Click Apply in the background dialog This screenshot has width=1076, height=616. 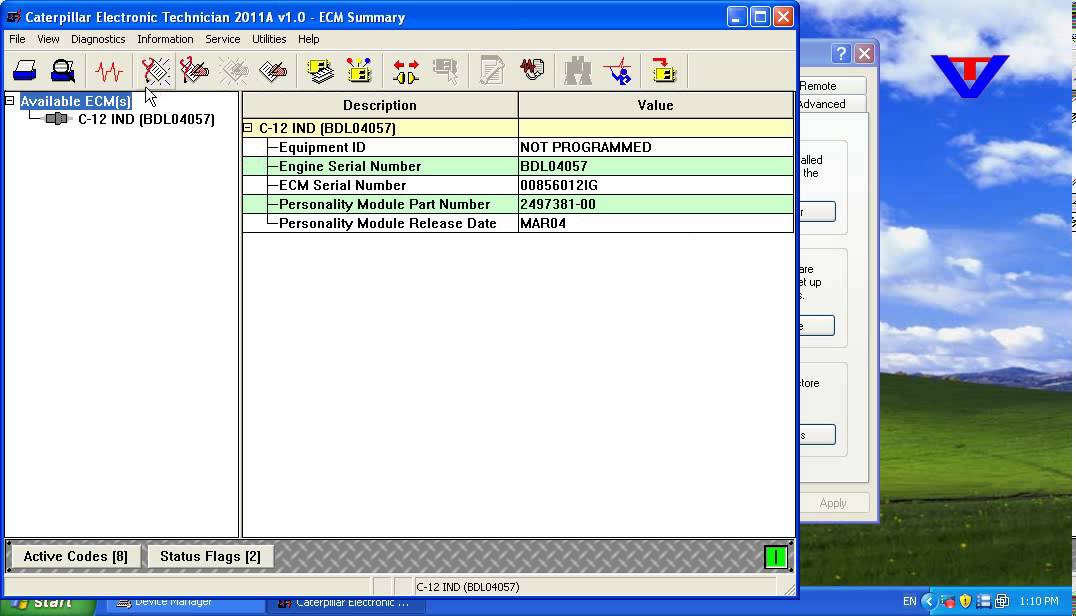tap(834, 503)
